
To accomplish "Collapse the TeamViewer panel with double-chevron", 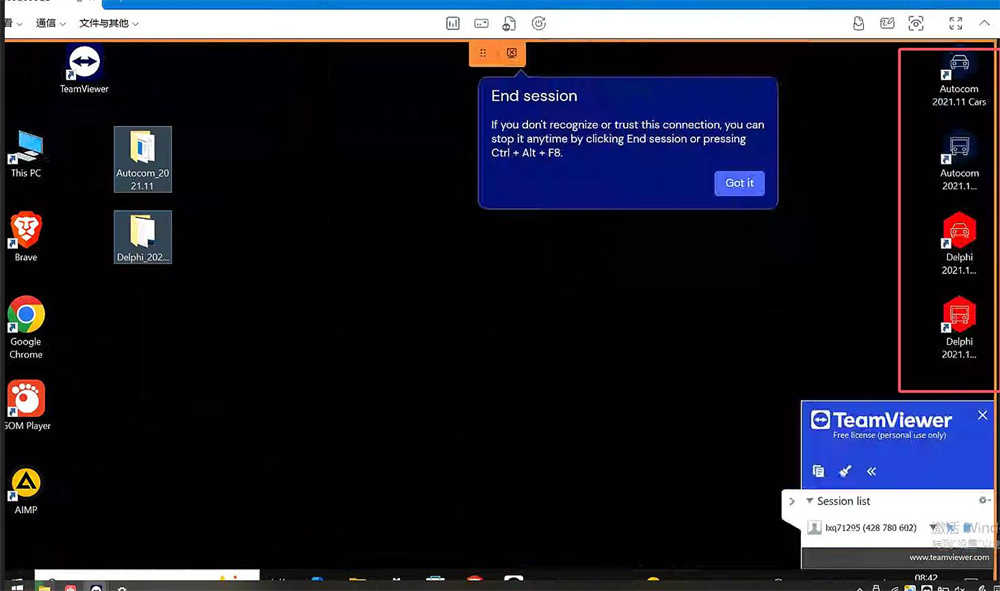I will pyautogui.click(x=871, y=471).
